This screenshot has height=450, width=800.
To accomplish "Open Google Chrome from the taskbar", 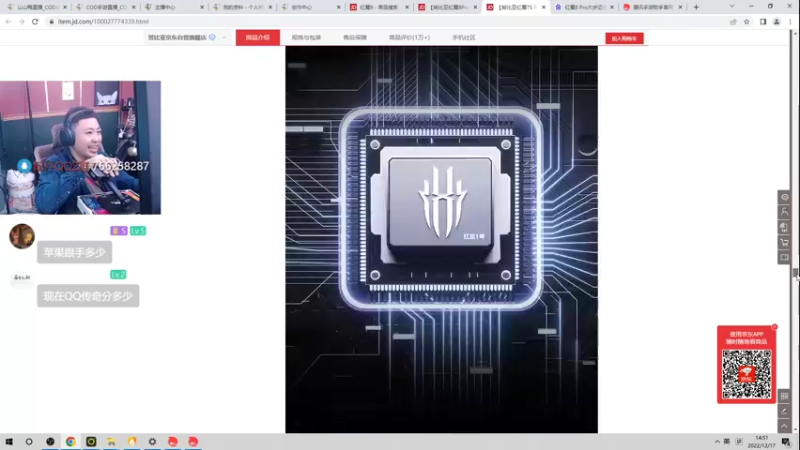I will (x=70, y=441).
